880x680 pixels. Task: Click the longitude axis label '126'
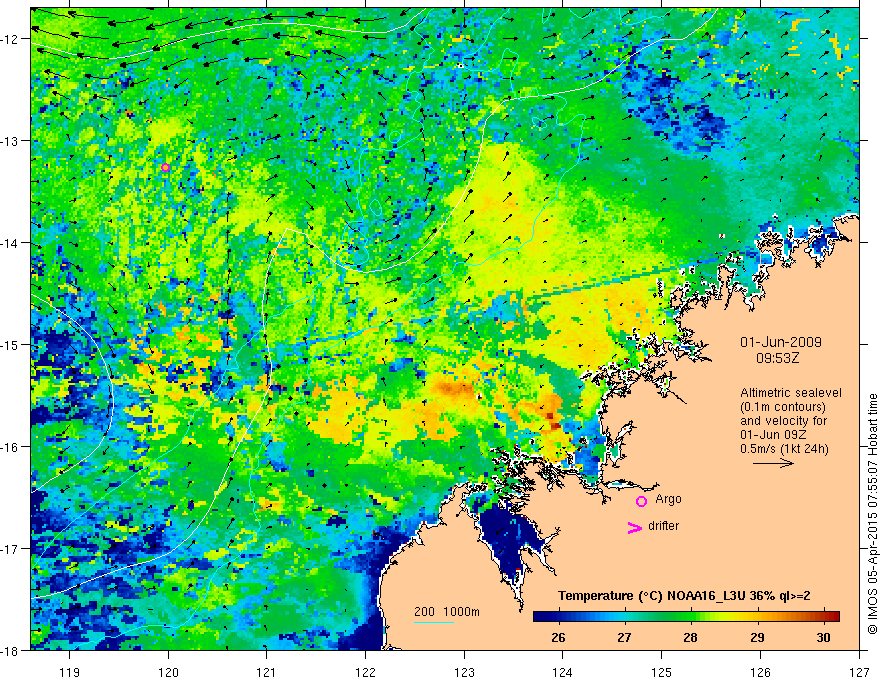pyautogui.click(x=760, y=672)
